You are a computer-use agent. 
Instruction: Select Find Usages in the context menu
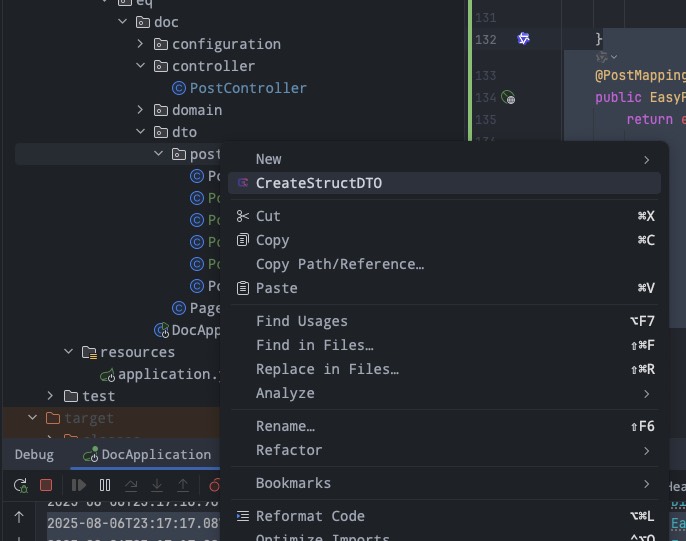[302, 321]
